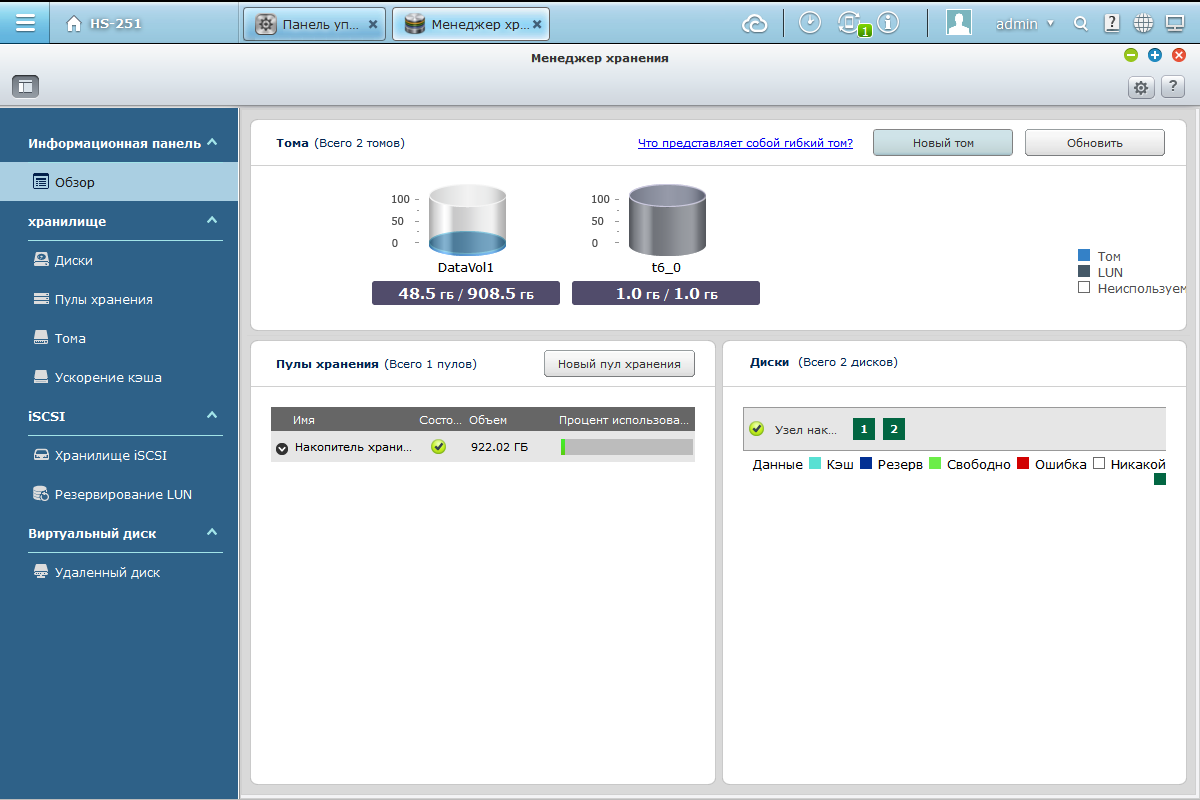Viewport: 1200px width, 800px height.
Task: Click the Резерв legend swatch
Action: [866, 464]
